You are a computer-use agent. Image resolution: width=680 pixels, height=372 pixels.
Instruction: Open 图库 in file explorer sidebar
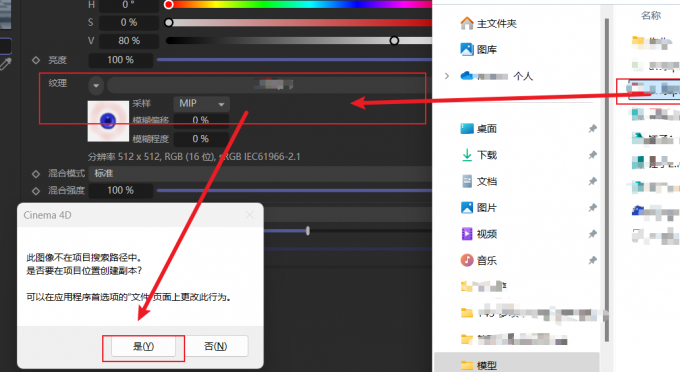[478, 49]
